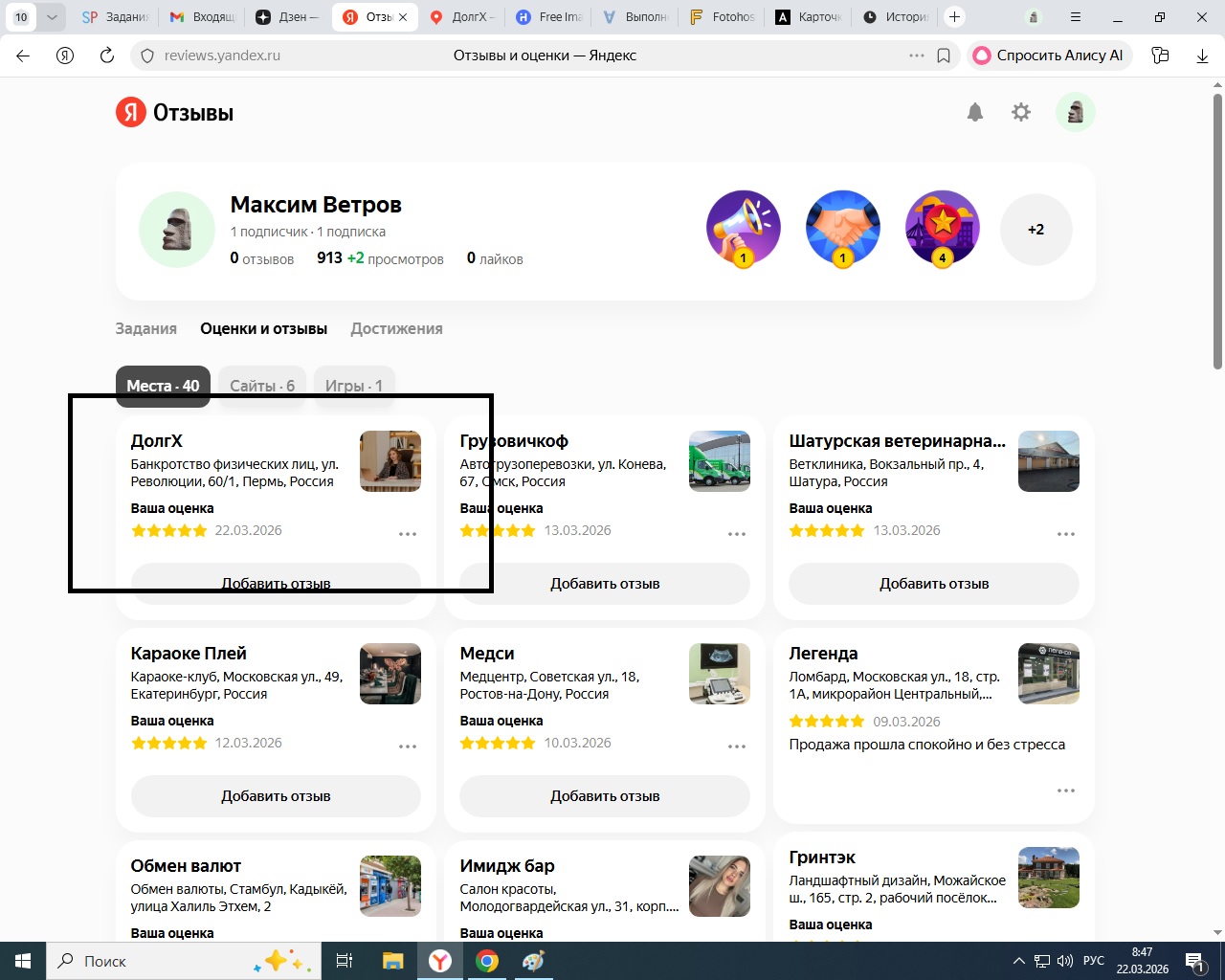Screen dimensions: 1225x980
Task: Click the megaphone achievement badge
Action: [x=743, y=229]
